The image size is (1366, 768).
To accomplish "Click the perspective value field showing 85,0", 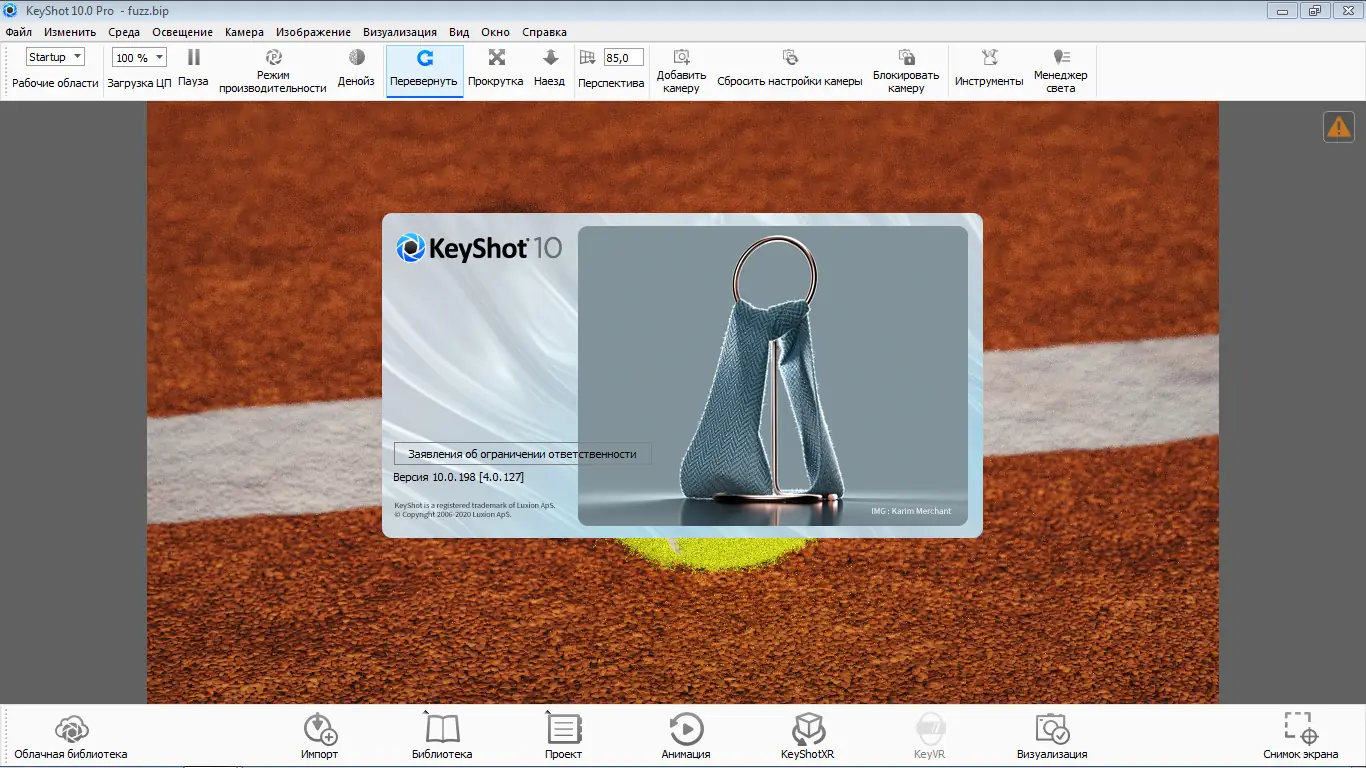I will 623,58.
